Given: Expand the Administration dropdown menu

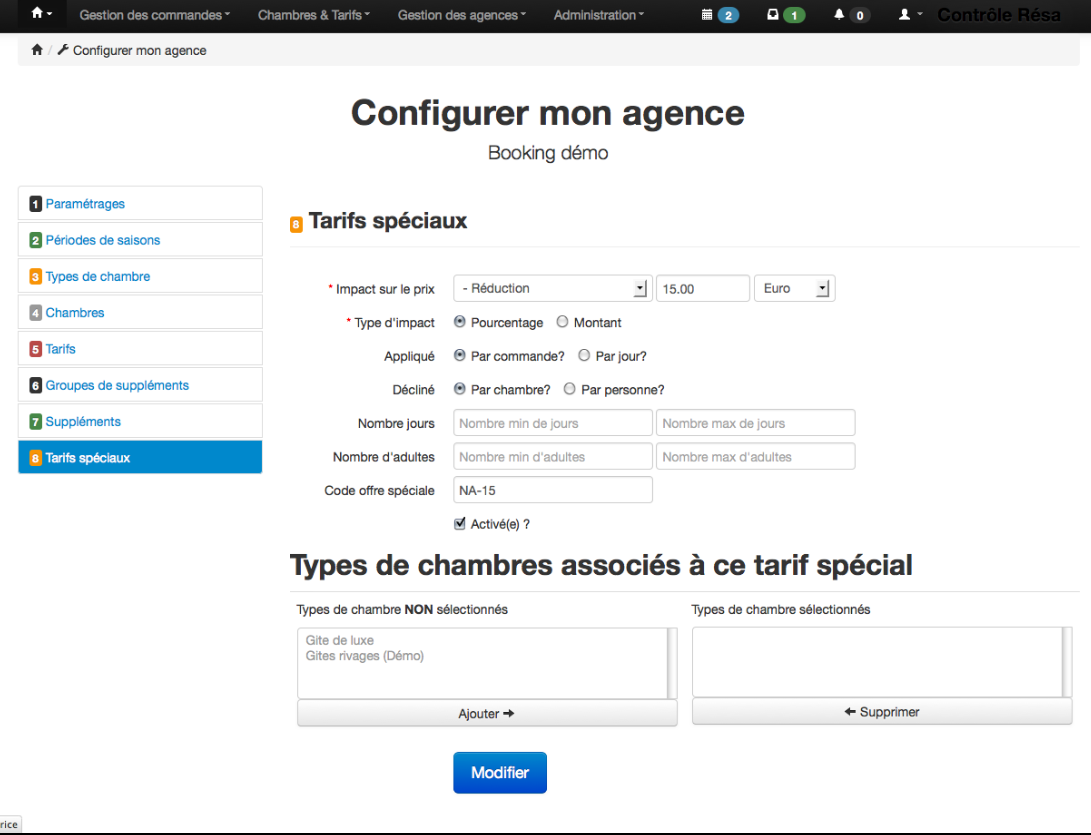Looking at the screenshot, I should point(597,15).
